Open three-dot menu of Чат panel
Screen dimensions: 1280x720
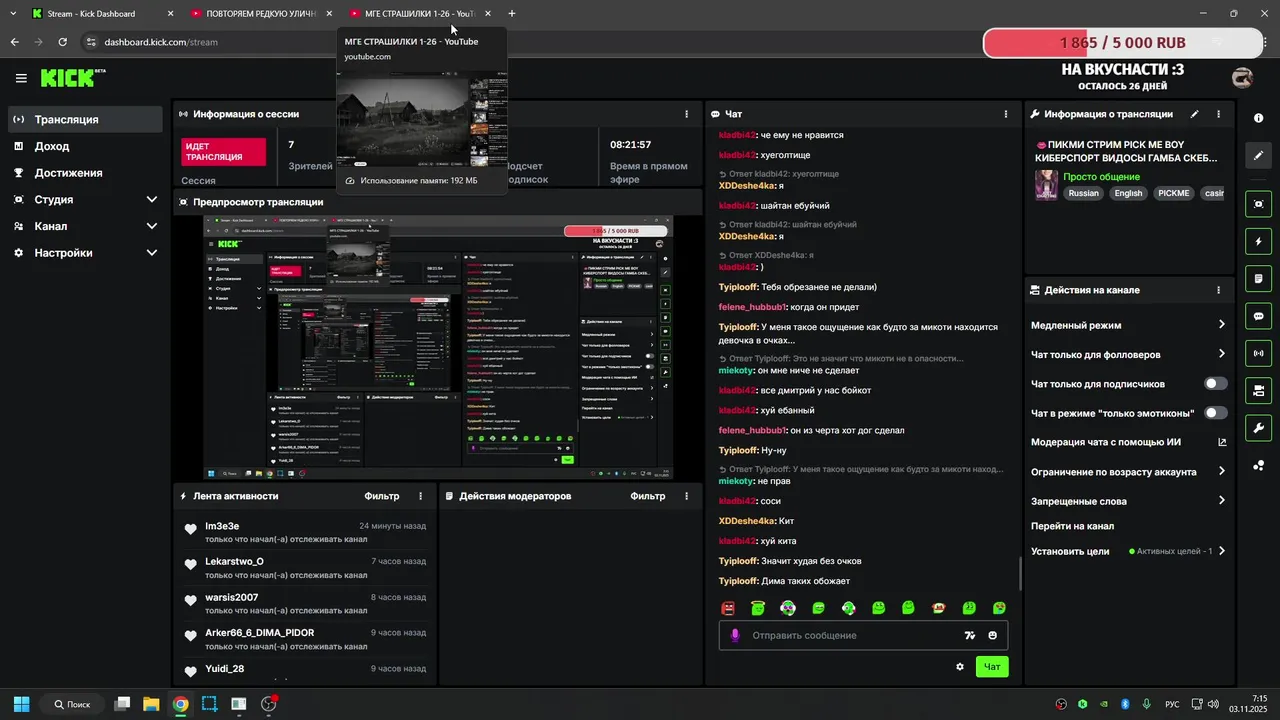pos(1005,114)
